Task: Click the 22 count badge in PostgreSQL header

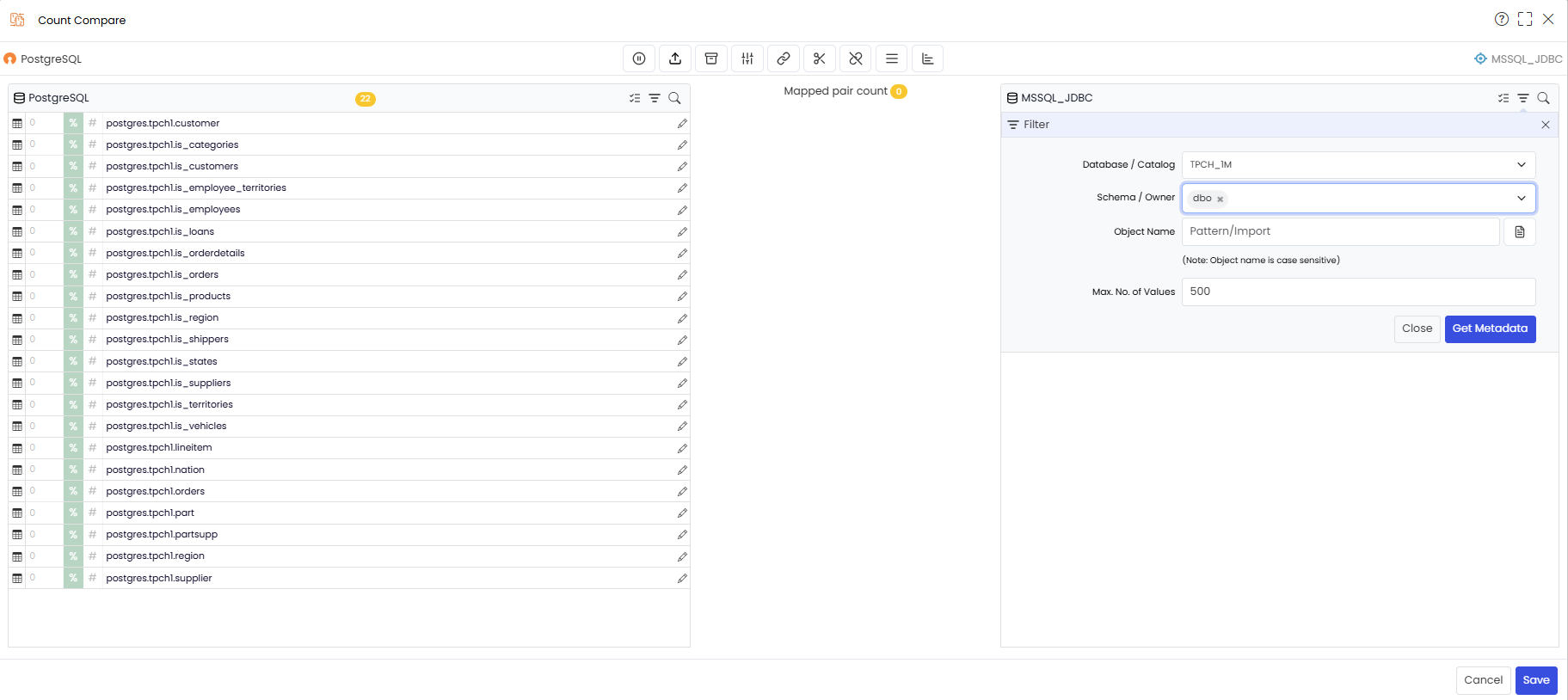Action: pos(366,99)
